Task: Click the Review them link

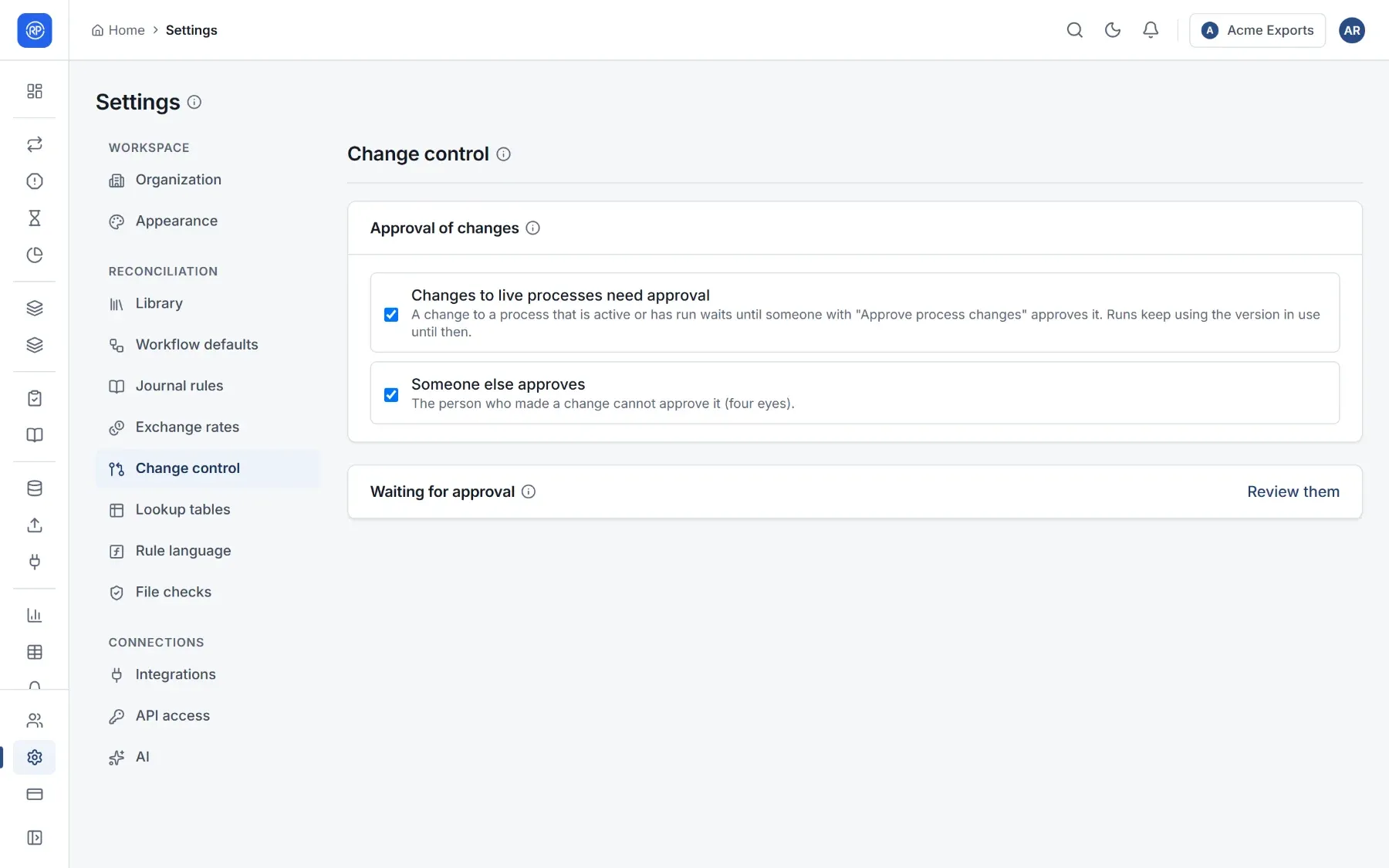Action: coord(1293,491)
